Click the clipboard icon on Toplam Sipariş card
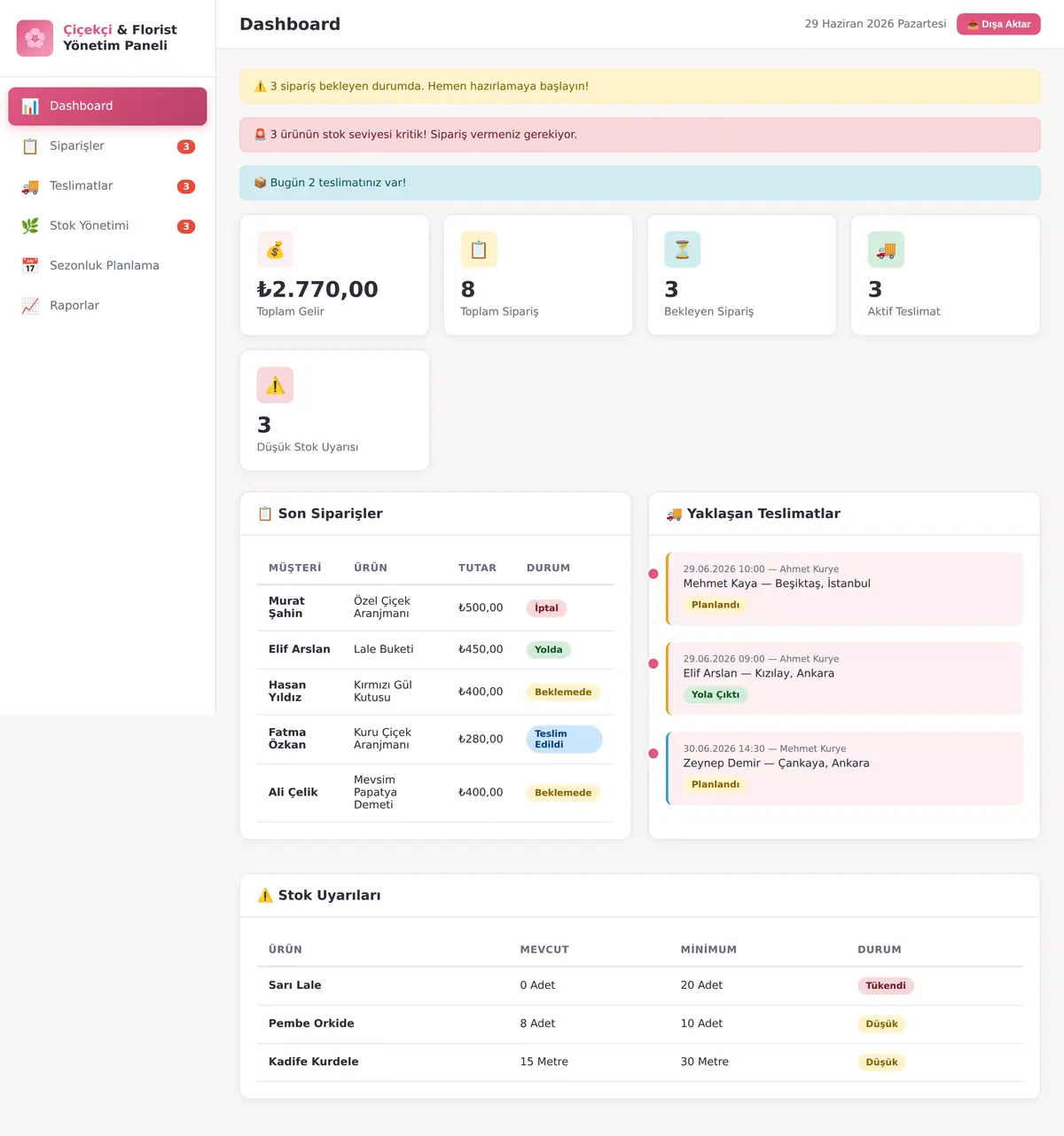This screenshot has height=1136, width=1064. tap(479, 250)
